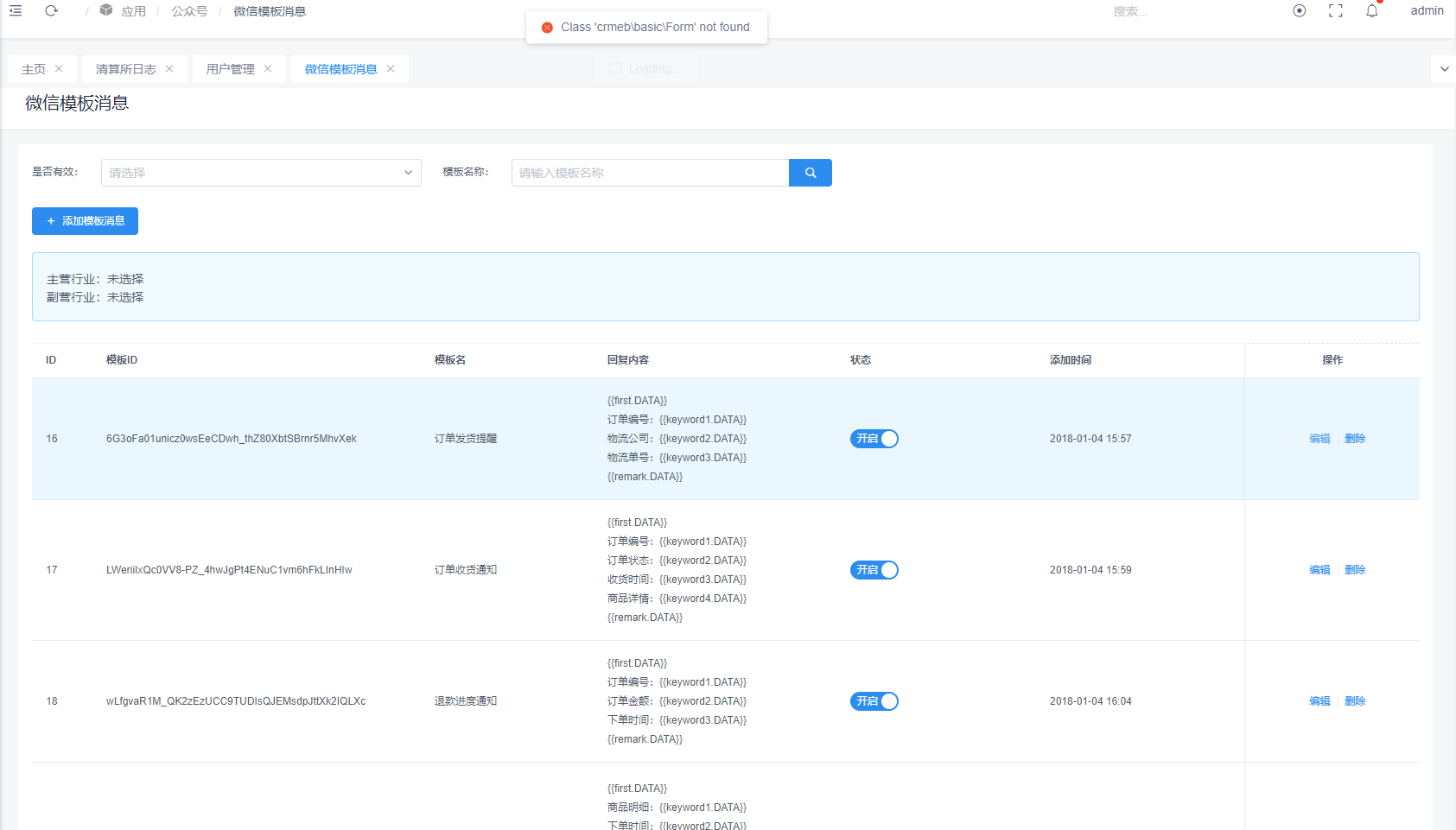1456x830 pixels.
Task: Click the cube icon beside 应用
Action: pos(106,10)
